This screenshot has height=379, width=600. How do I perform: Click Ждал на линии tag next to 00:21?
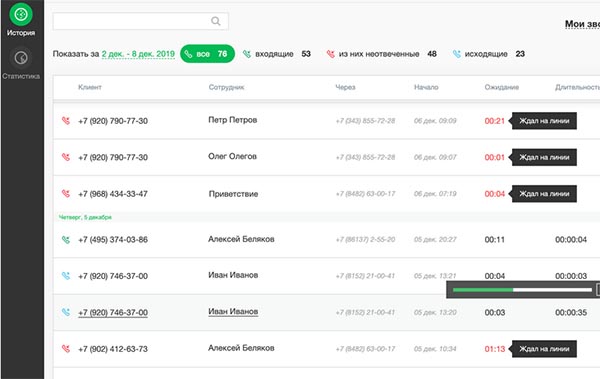click(x=544, y=121)
